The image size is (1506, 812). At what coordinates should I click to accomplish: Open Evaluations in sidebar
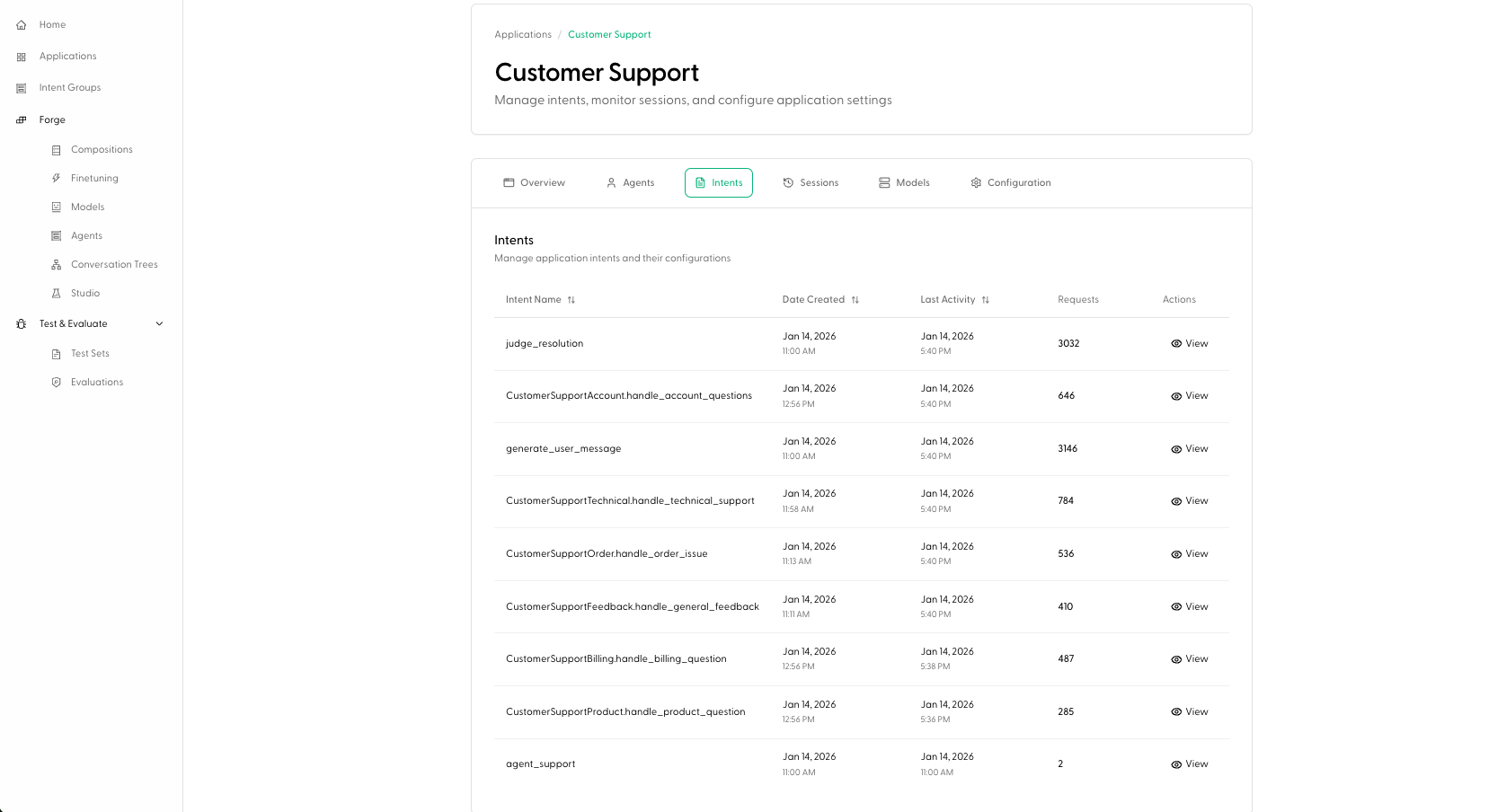point(97,383)
